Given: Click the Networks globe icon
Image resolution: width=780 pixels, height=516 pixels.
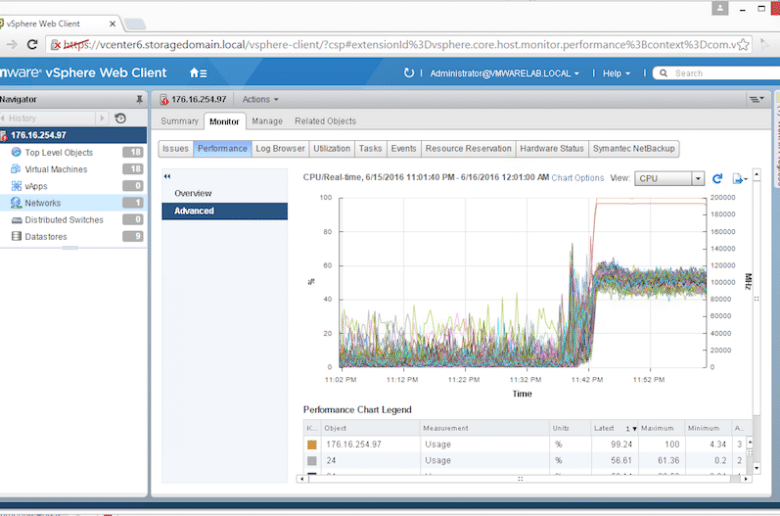Looking at the screenshot, I should coord(16,203).
